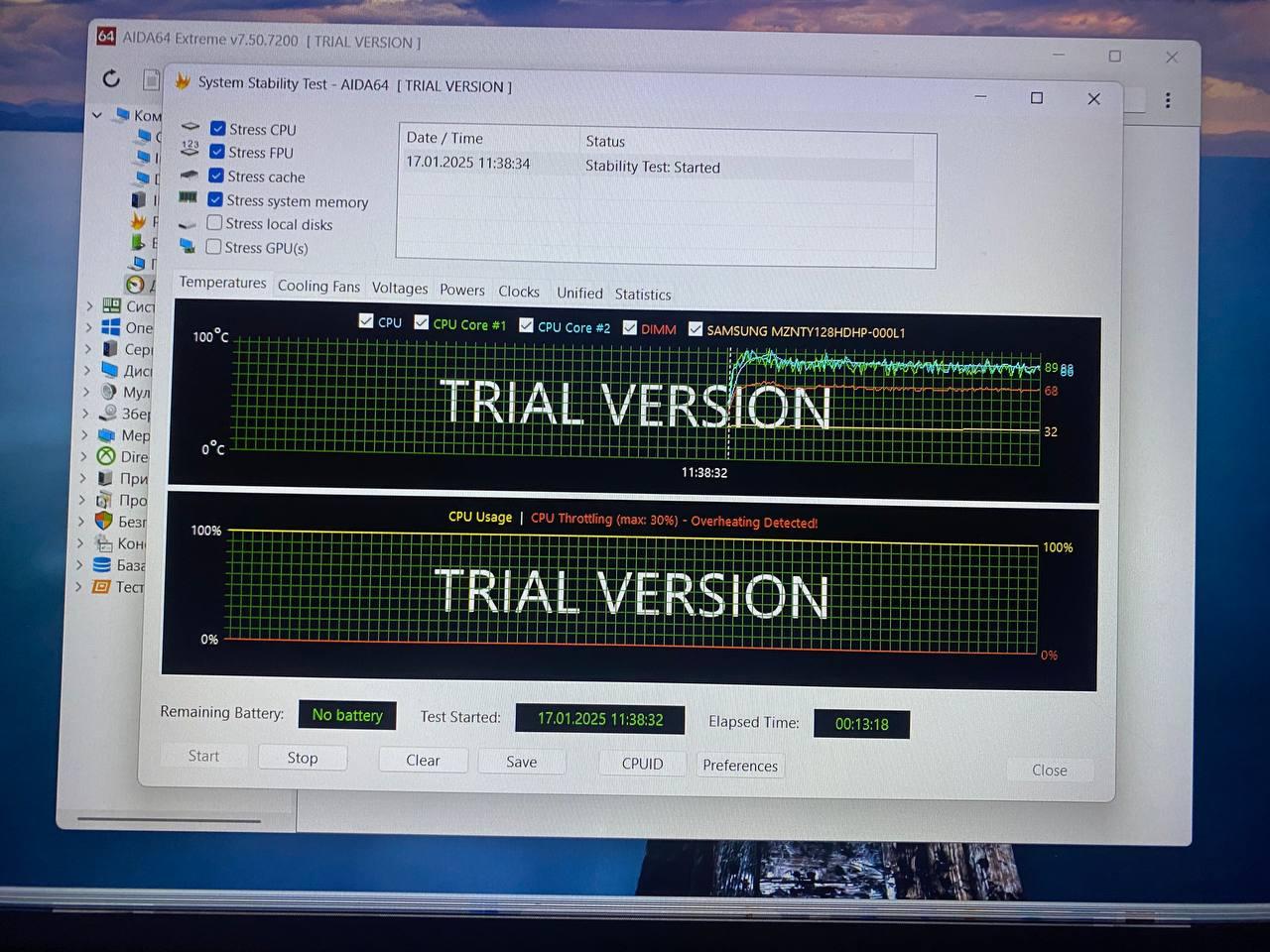Click the cache chip icon beside Stress cache
This screenshot has height=952, width=1270.
pyautogui.click(x=189, y=175)
